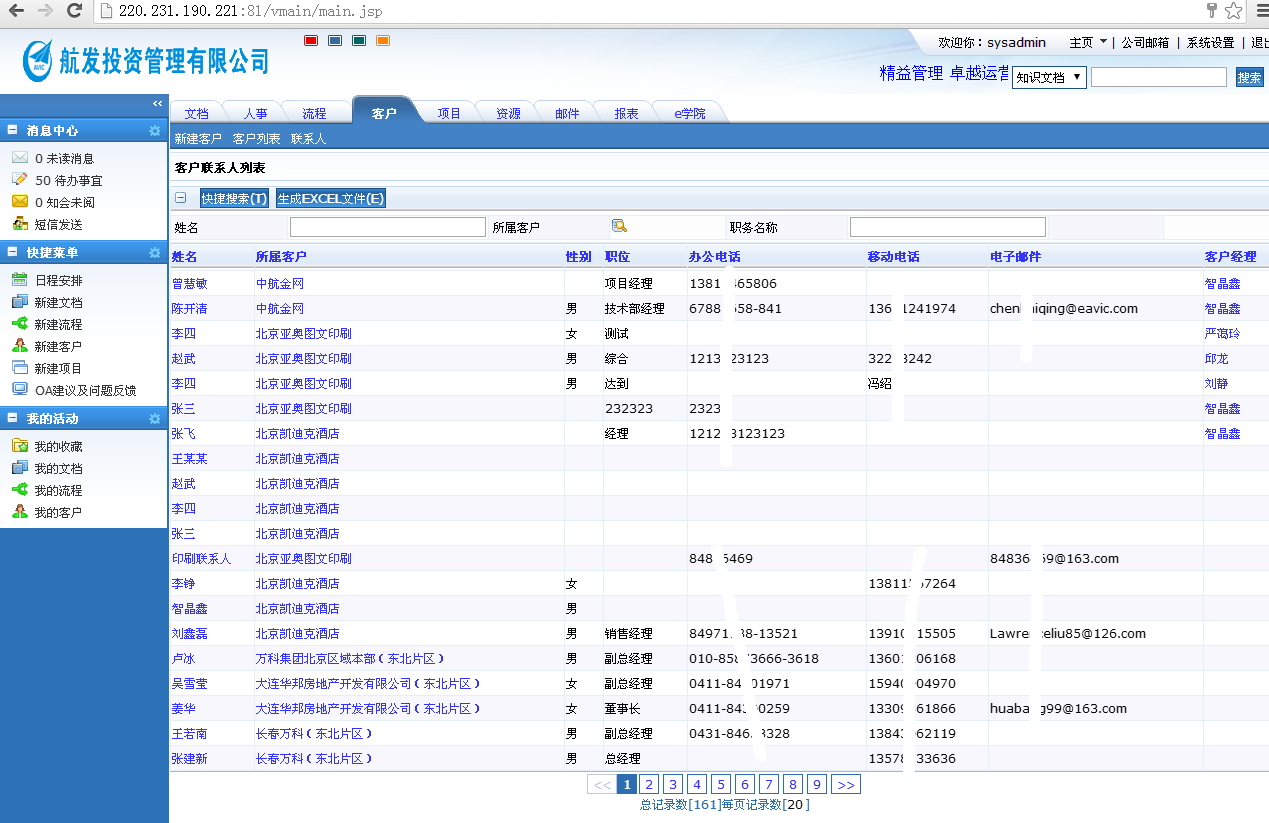Focus the top-right search text box
This screenshot has width=1269, height=823.
tap(1159, 77)
